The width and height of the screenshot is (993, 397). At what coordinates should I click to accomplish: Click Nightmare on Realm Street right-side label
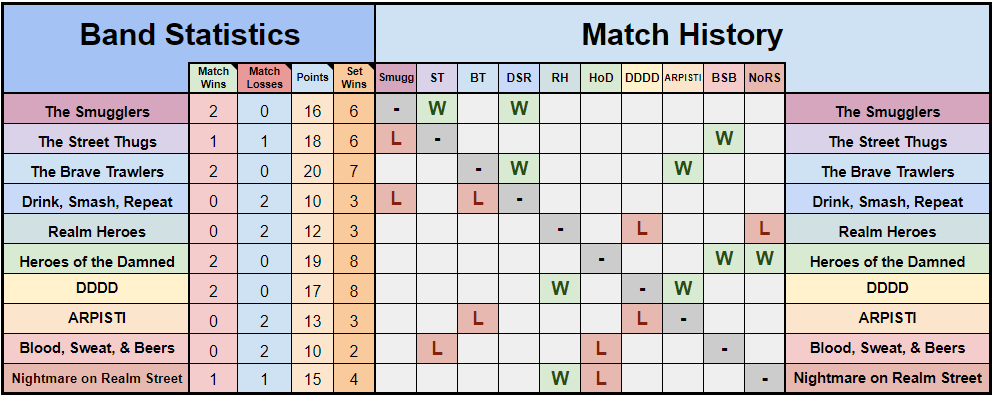point(887,379)
